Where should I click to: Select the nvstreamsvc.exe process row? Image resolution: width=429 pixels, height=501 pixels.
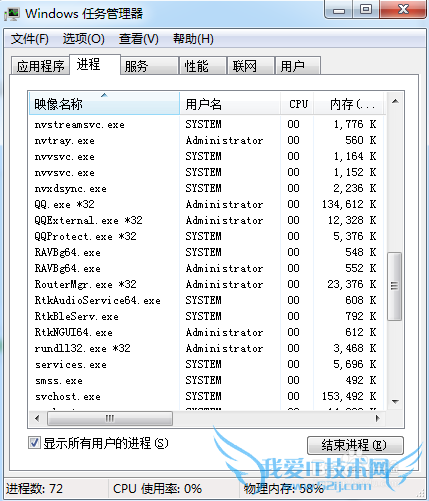coord(207,124)
